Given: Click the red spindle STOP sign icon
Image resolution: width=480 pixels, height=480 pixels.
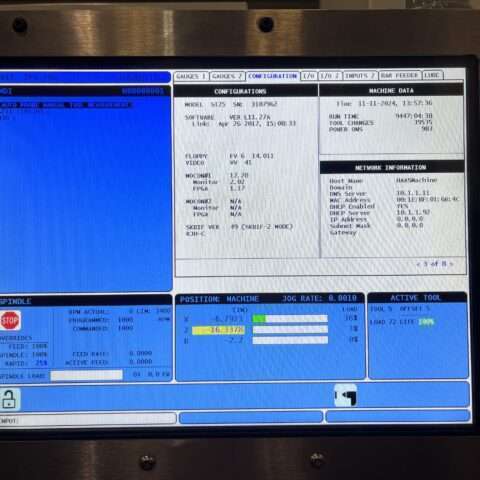Looking at the screenshot, I should pos(10,321).
